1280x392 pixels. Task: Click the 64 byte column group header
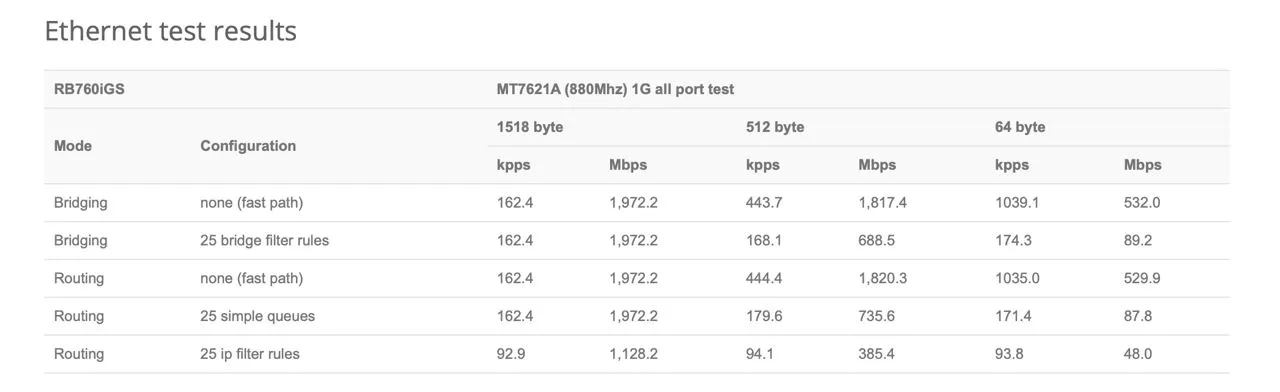[1020, 127]
